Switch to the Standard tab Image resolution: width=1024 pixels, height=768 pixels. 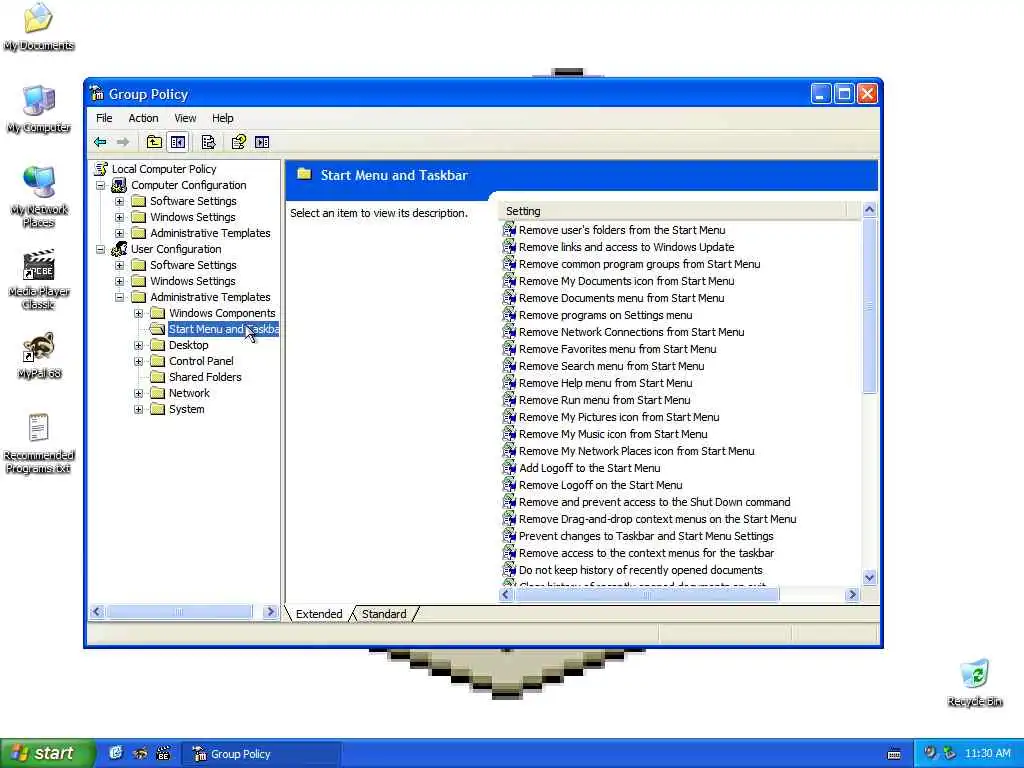coord(384,614)
